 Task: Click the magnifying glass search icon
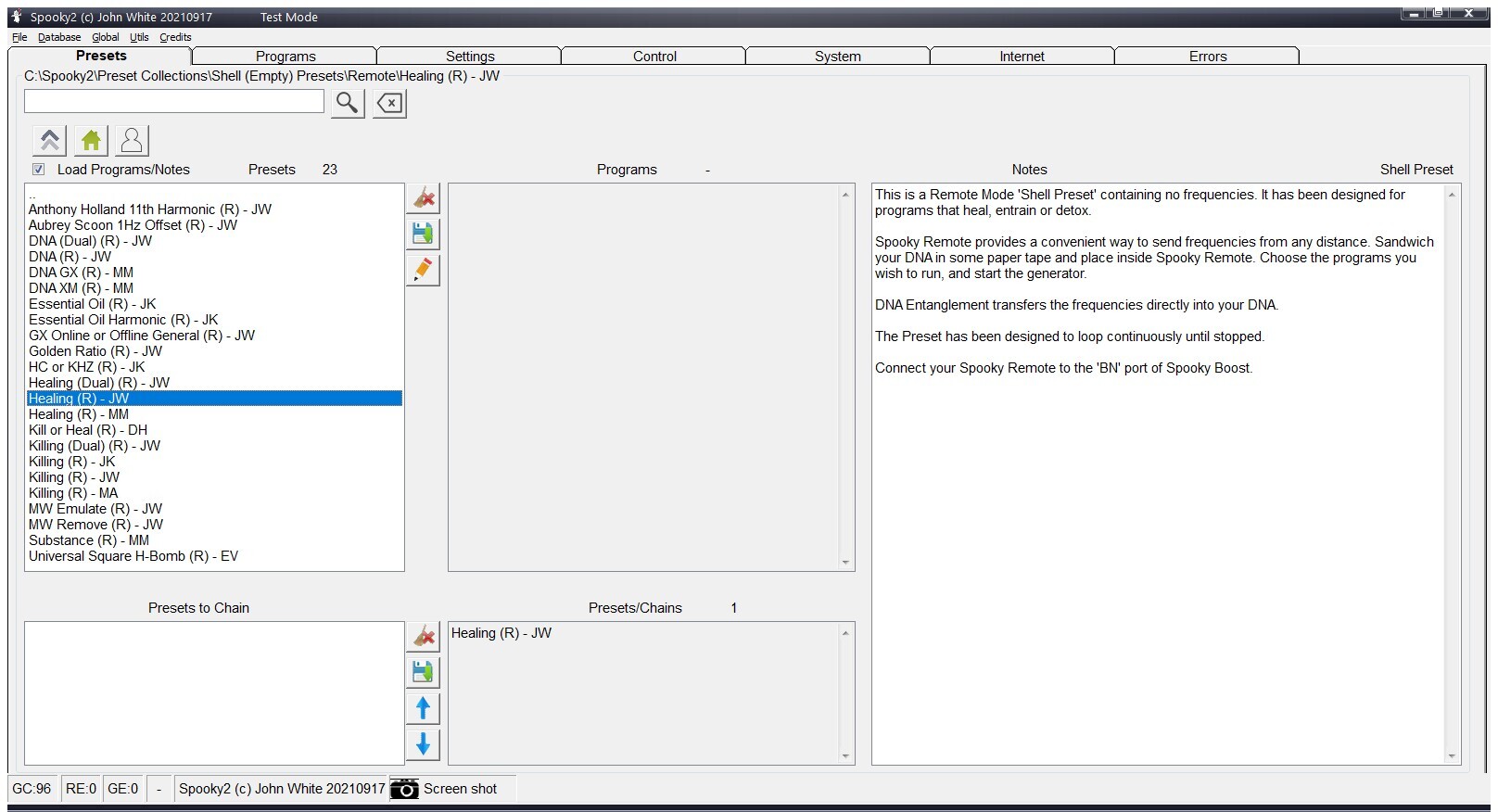pyautogui.click(x=347, y=103)
